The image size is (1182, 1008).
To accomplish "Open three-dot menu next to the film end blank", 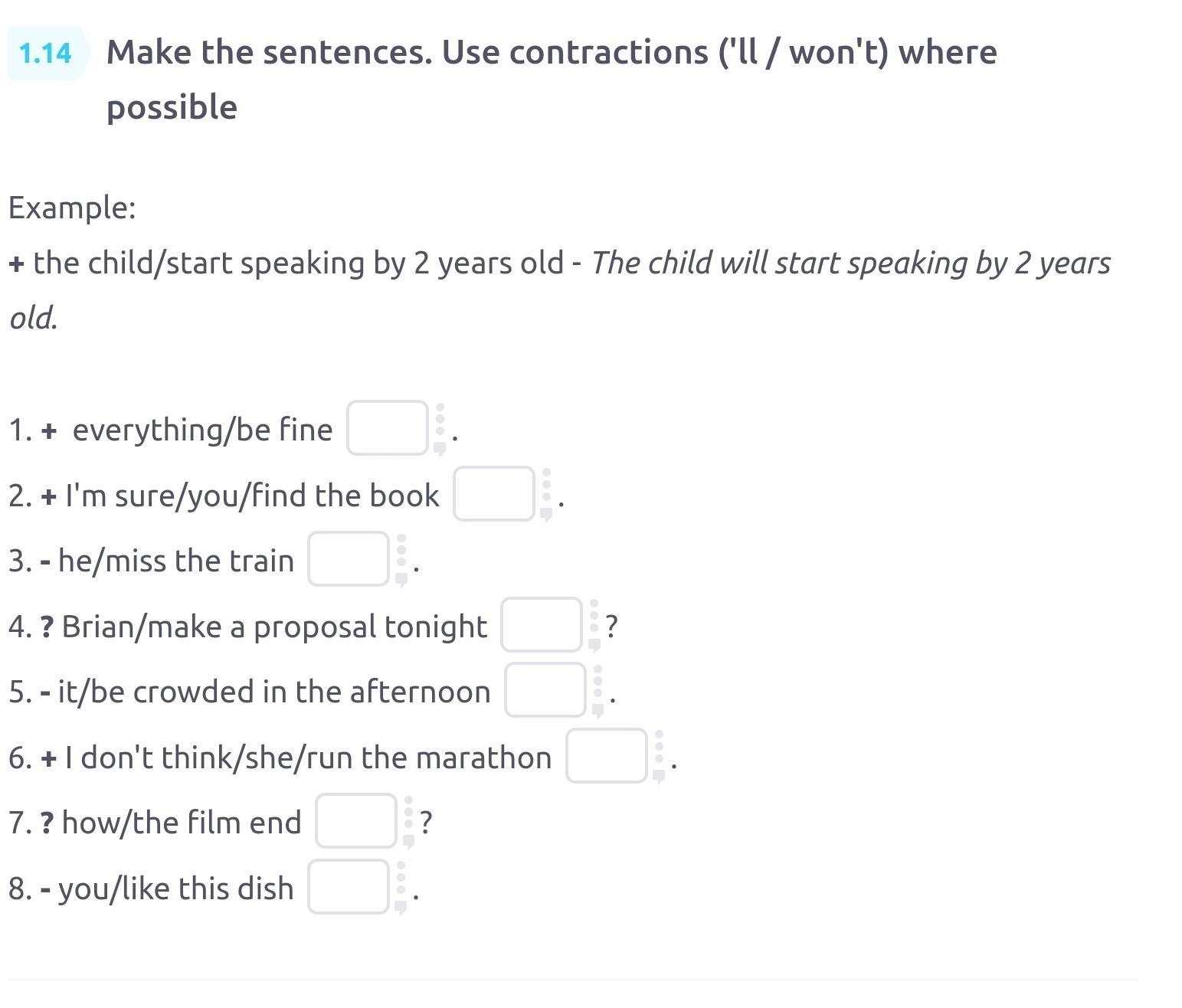I will (x=408, y=812).
